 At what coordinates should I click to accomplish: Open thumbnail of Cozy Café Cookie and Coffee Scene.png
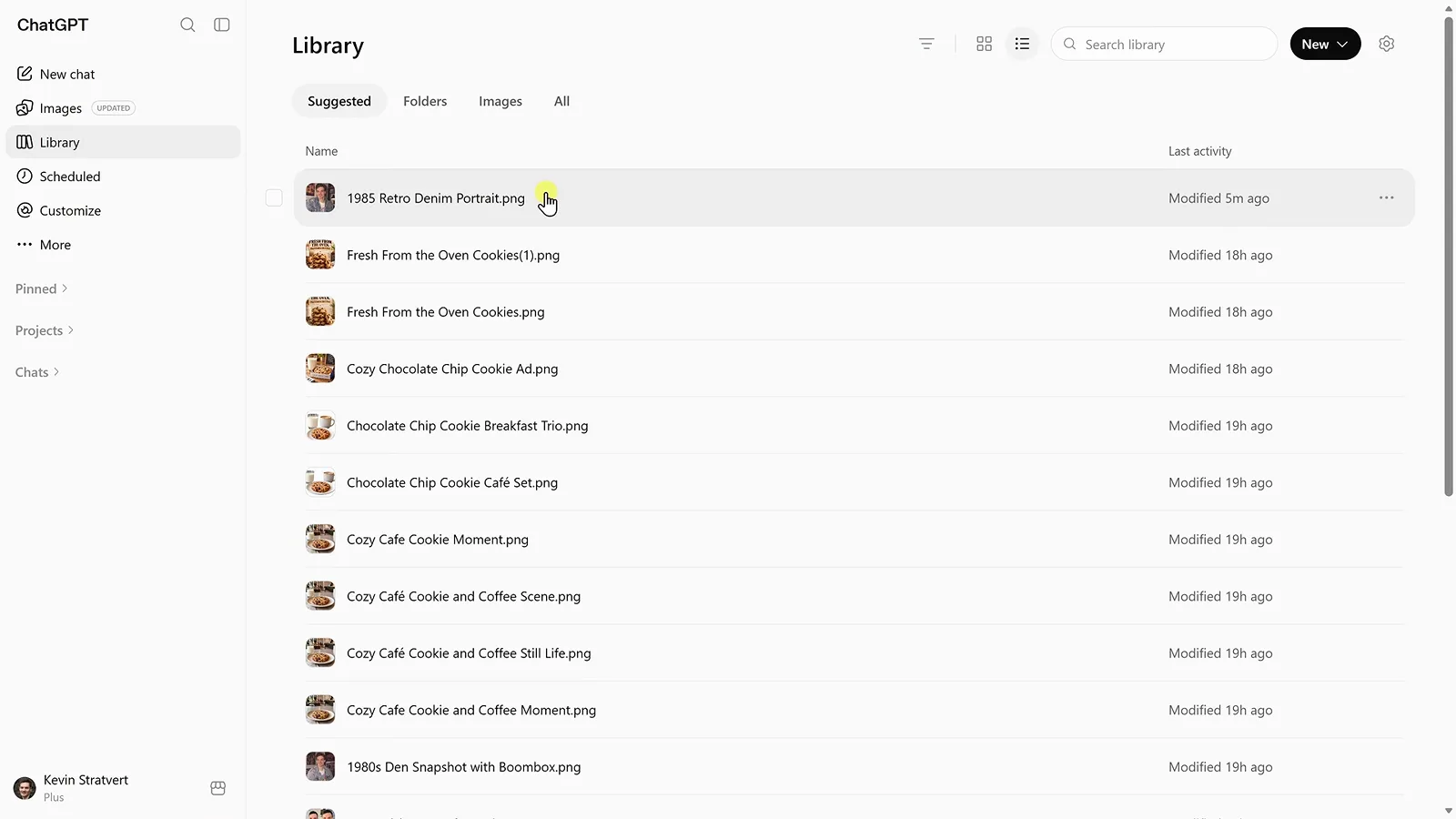320,596
